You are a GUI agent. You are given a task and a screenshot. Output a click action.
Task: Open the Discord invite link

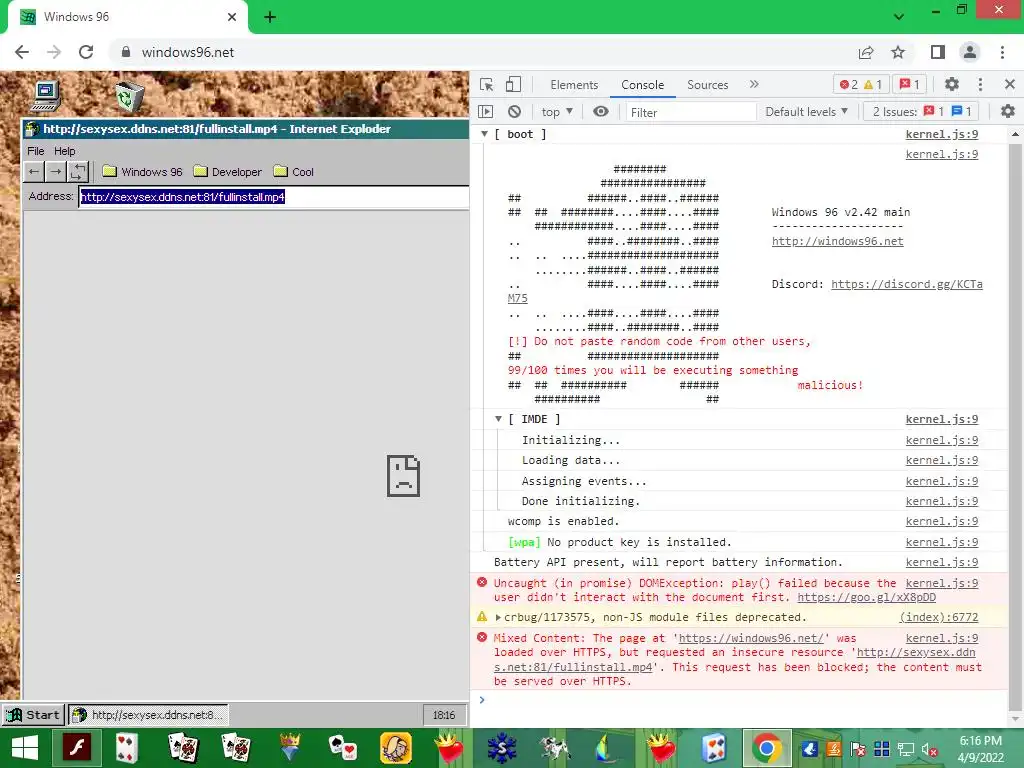click(906, 284)
